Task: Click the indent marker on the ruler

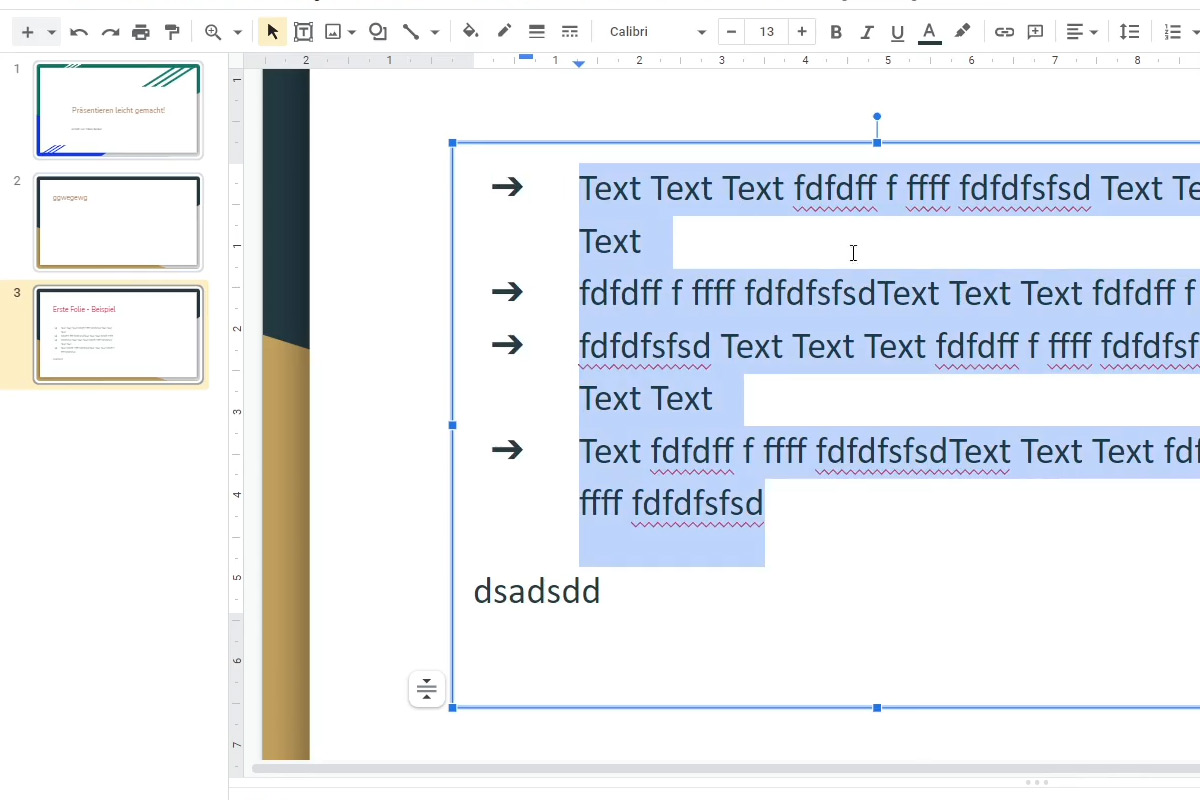Action: pyautogui.click(x=579, y=64)
